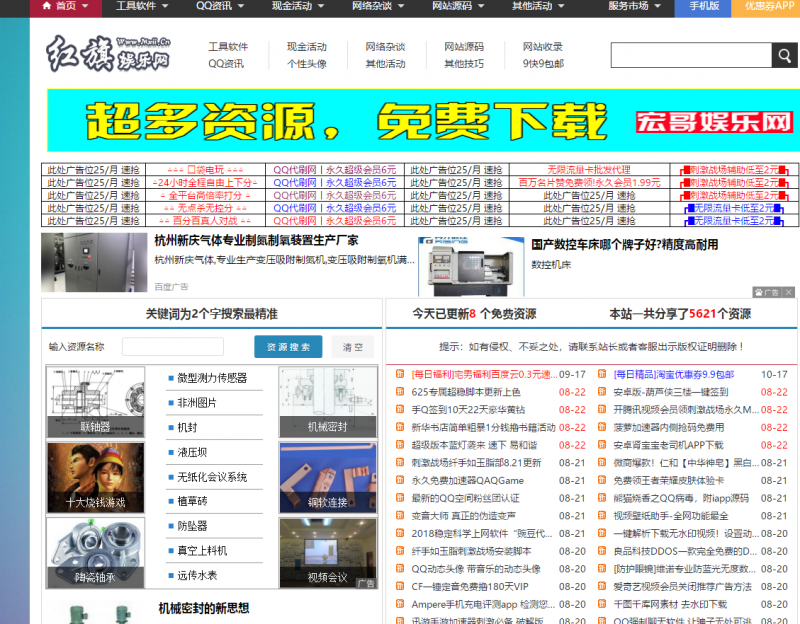
Task: Open 超级版本蓝灯袭来 速下 易和谐 link
Action: (474, 445)
